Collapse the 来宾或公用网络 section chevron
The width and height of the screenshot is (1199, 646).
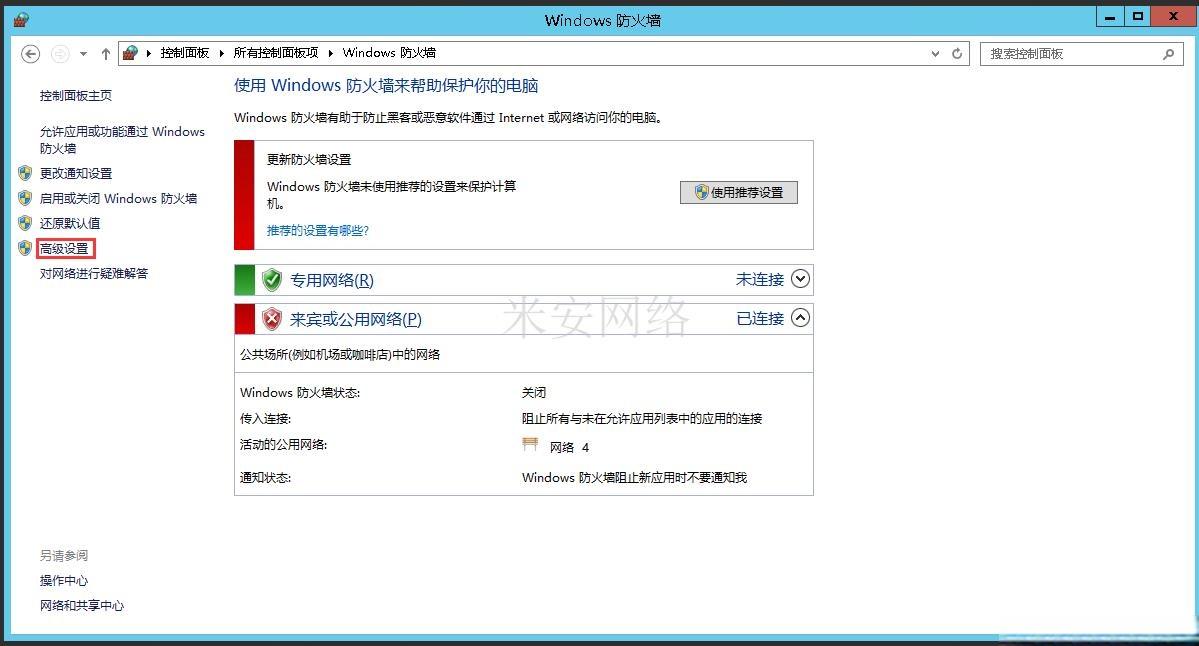coord(800,318)
